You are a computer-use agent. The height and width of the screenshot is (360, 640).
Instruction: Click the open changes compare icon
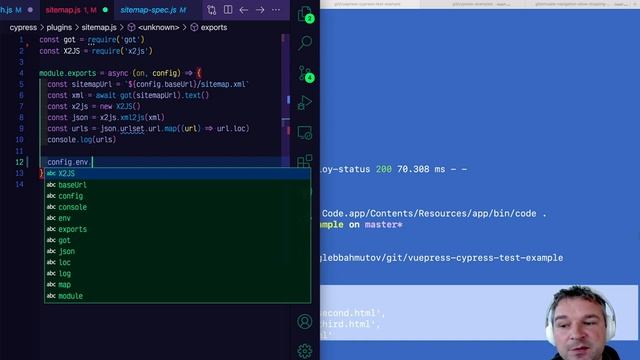tap(211, 10)
